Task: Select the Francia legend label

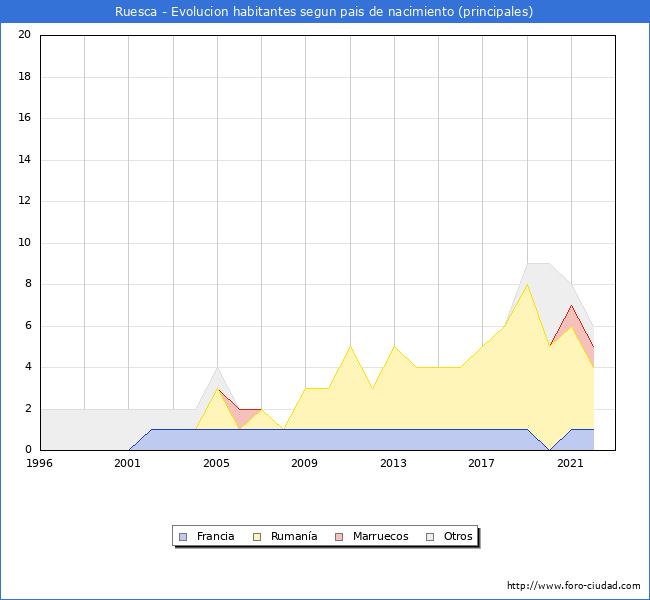Action: pos(216,536)
